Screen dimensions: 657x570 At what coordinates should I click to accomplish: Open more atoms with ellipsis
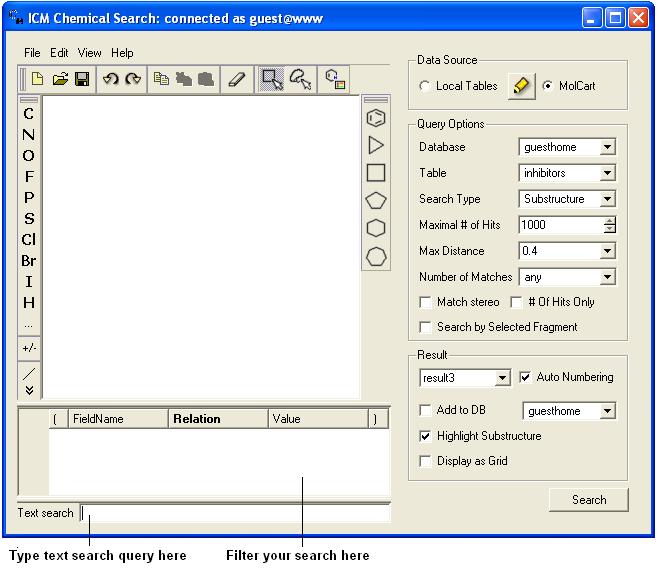(28, 325)
